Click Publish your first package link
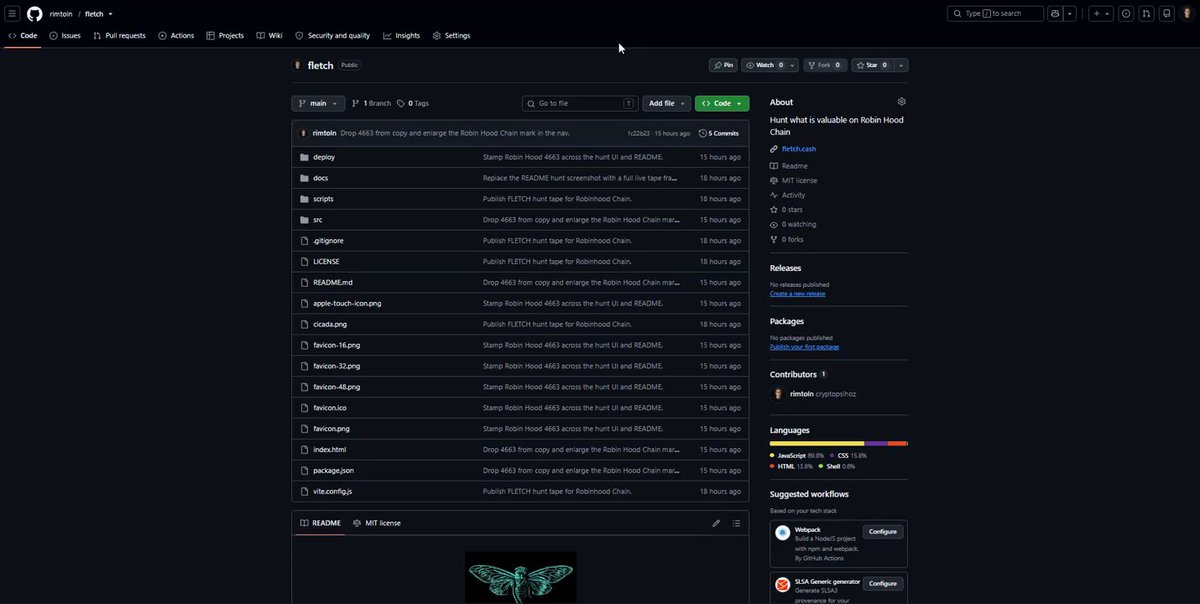 (804, 347)
